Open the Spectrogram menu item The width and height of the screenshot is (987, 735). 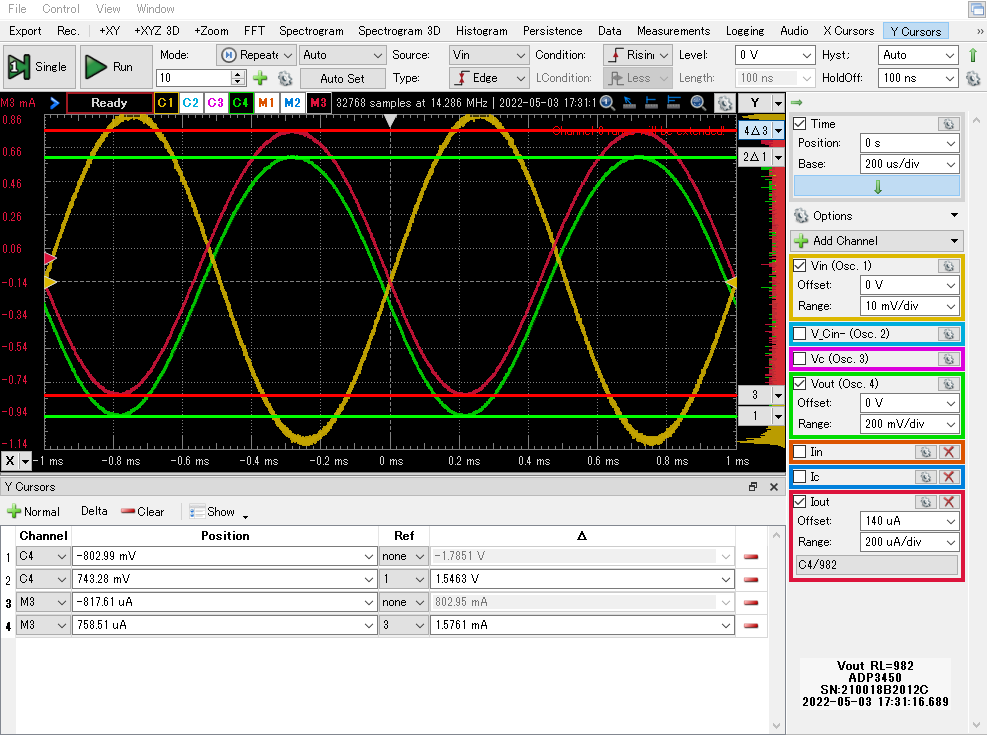pyautogui.click(x=311, y=31)
